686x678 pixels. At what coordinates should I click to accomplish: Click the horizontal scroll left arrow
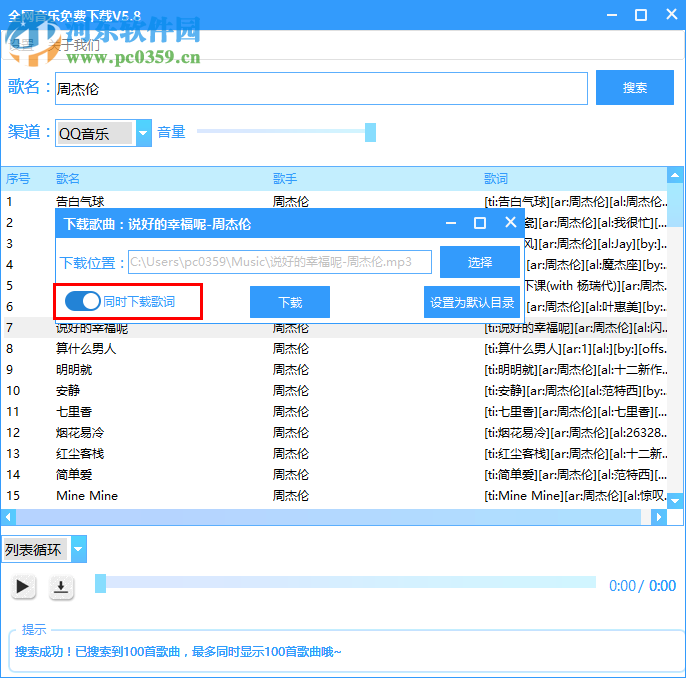coord(8,517)
